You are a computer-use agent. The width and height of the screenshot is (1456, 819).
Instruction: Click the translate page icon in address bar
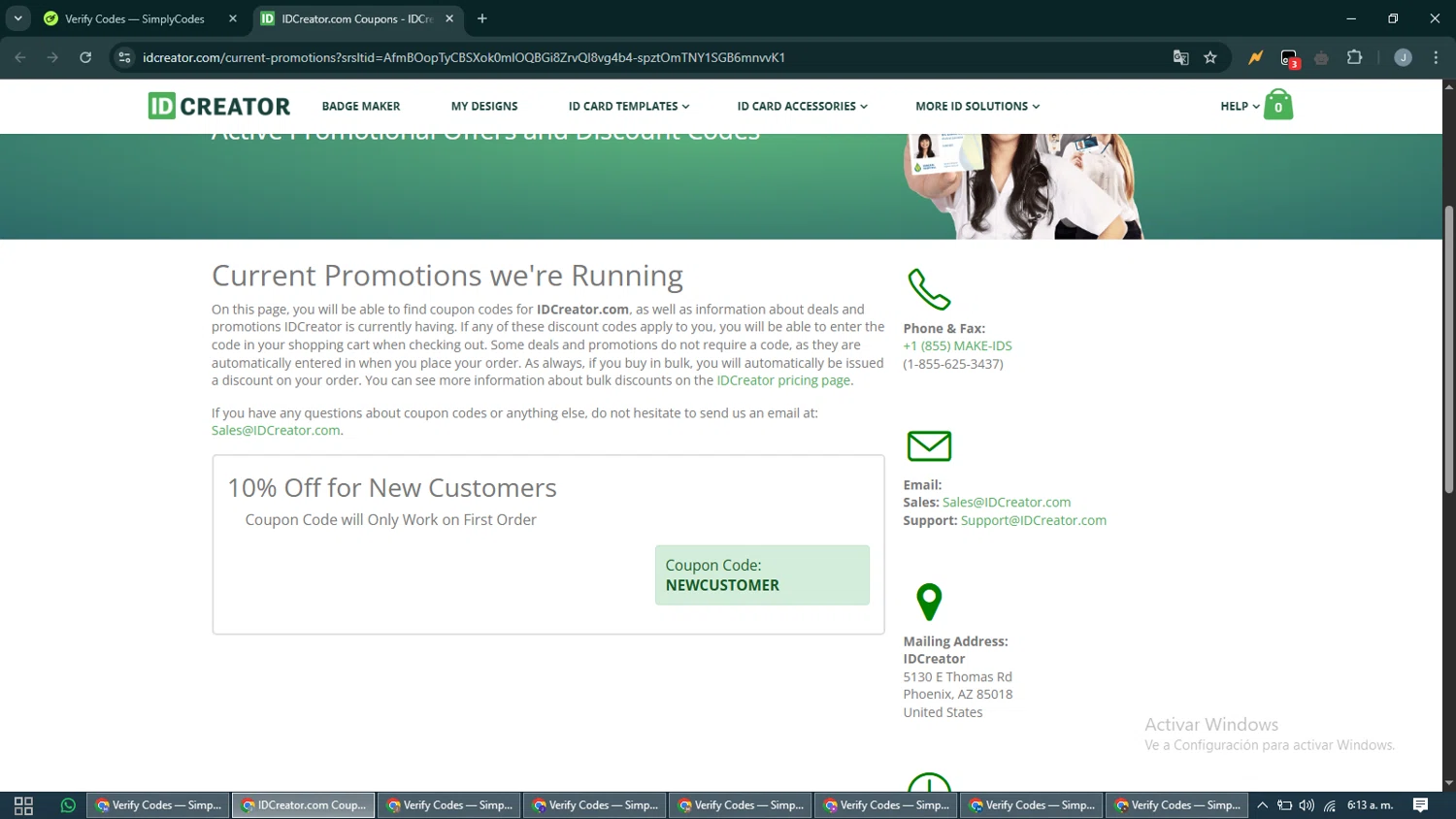(1181, 57)
